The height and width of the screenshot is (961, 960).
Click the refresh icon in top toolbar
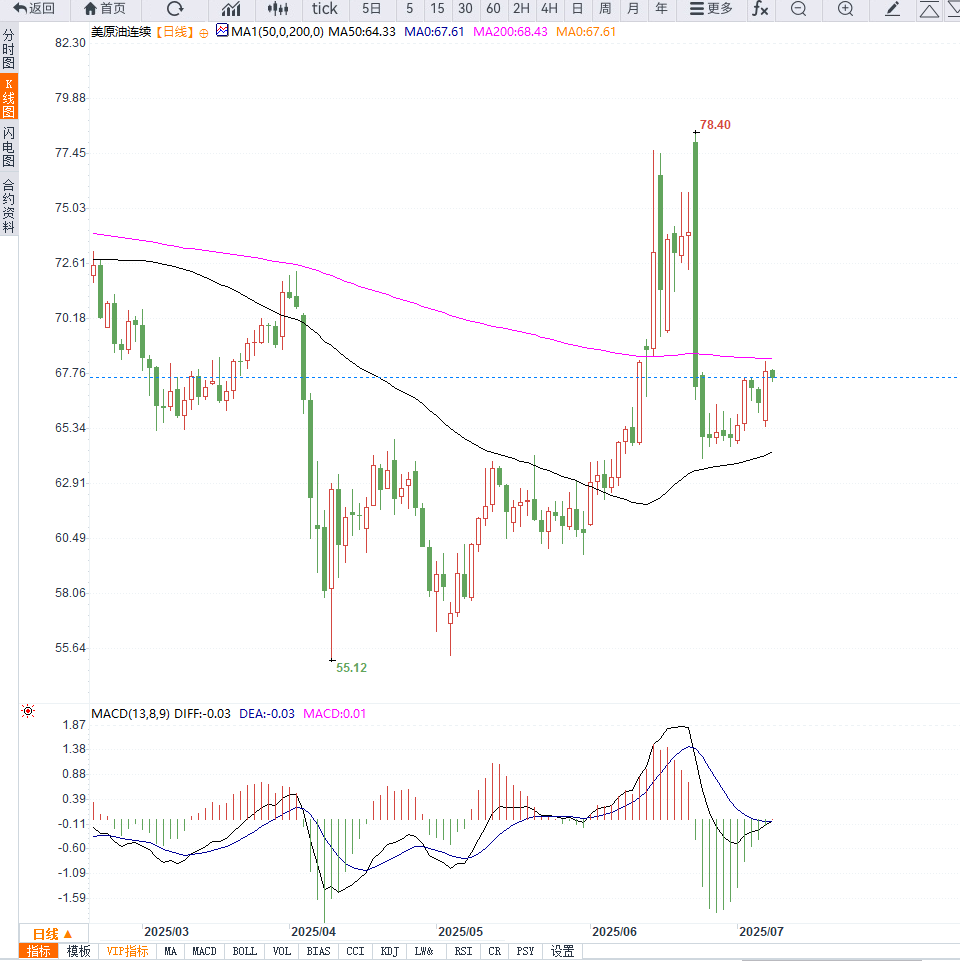tap(175, 9)
